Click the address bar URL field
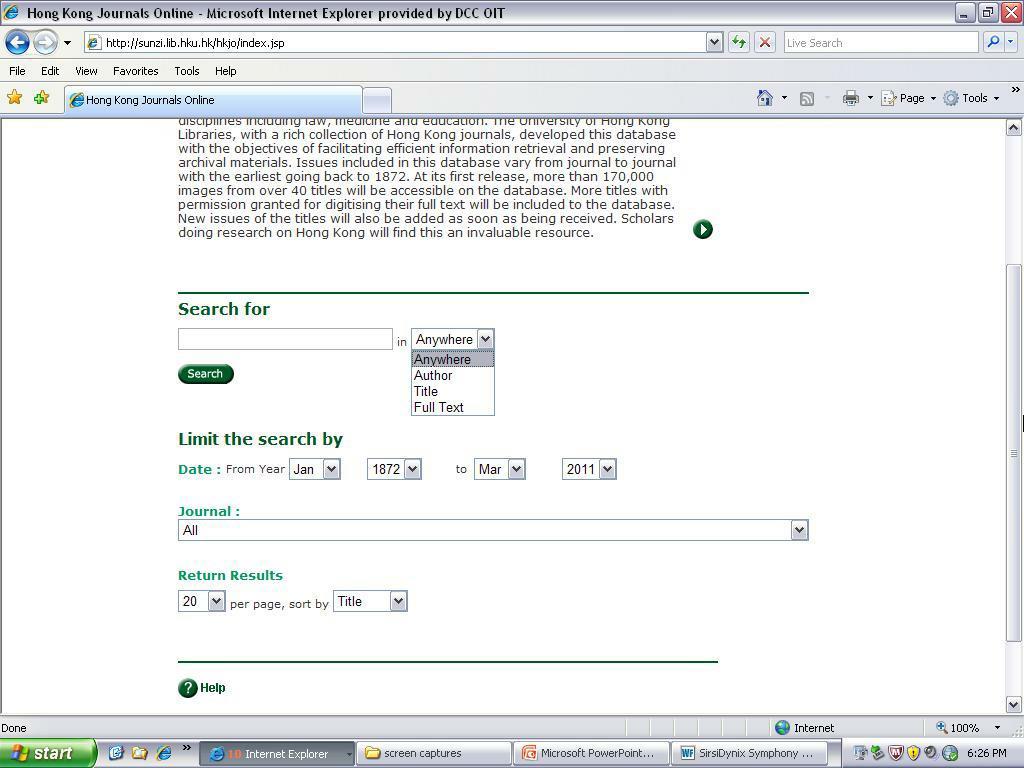The height and width of the screenshot is (768, 1024). pyautogui.click(x=395, y=42)
